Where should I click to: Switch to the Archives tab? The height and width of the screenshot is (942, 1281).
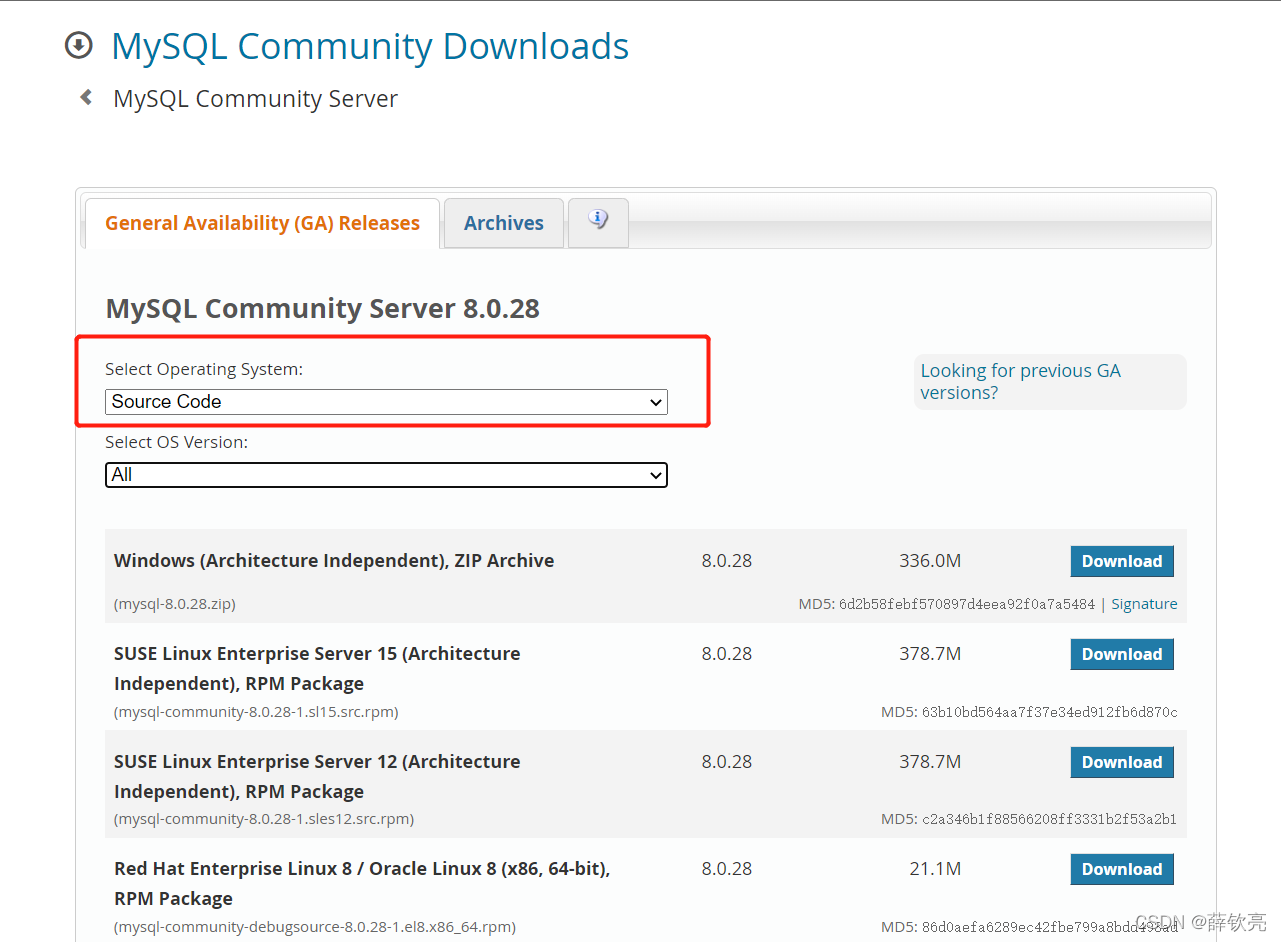(x=504, y=223)
